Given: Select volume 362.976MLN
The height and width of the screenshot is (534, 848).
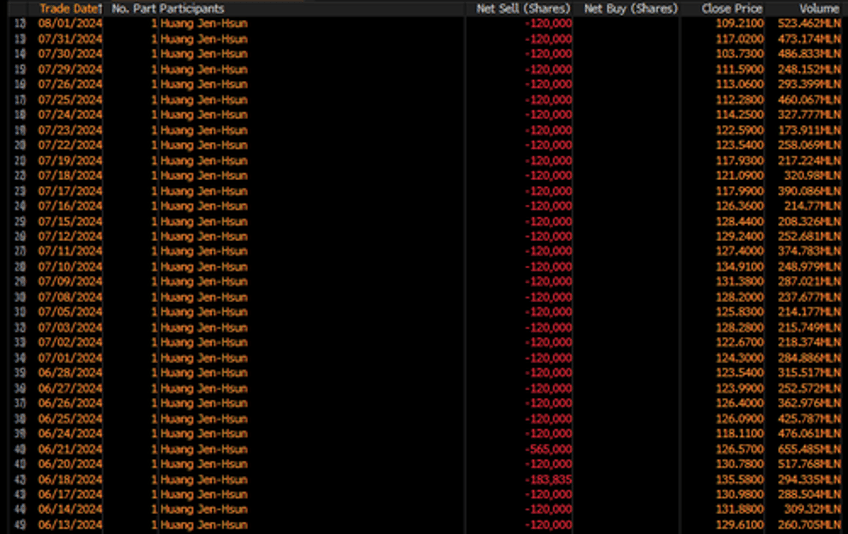Looking at the screenshot, I should pyautogui.click(x=810, y=403).
